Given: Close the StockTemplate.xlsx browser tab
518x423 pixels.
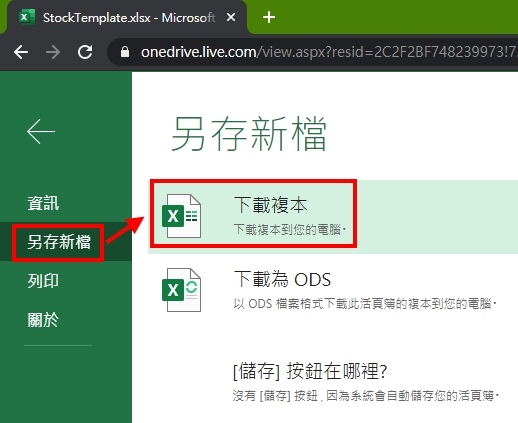Looking at the screenshot, I should point(231,17).
